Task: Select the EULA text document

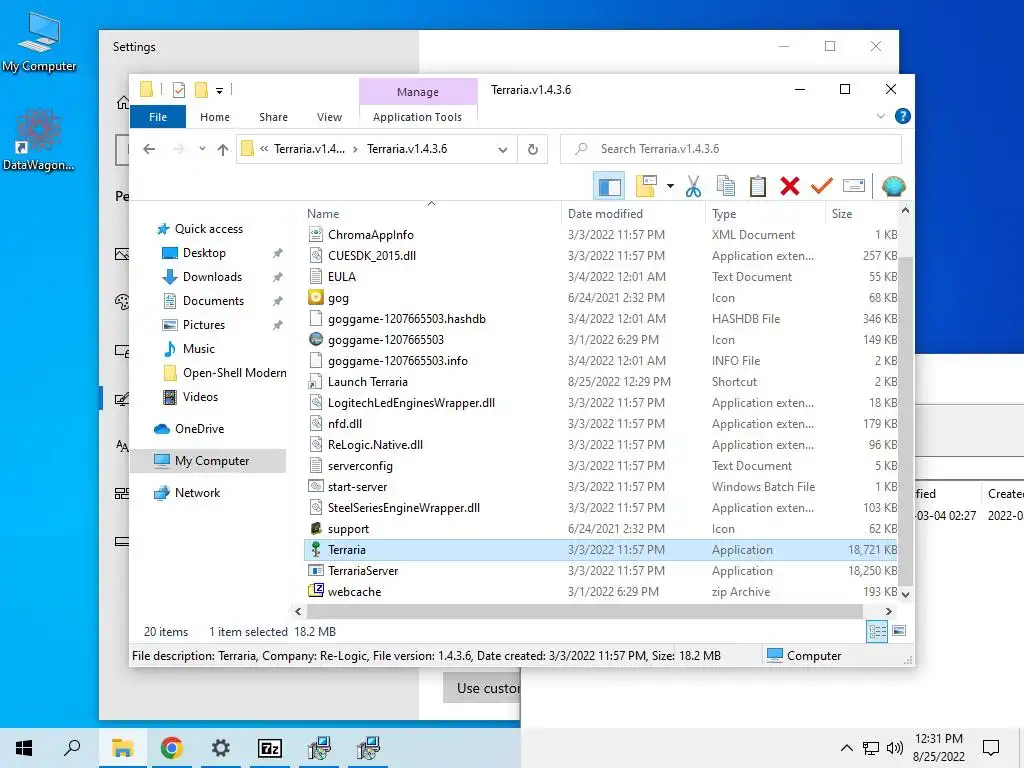Action: pos(342,277)
